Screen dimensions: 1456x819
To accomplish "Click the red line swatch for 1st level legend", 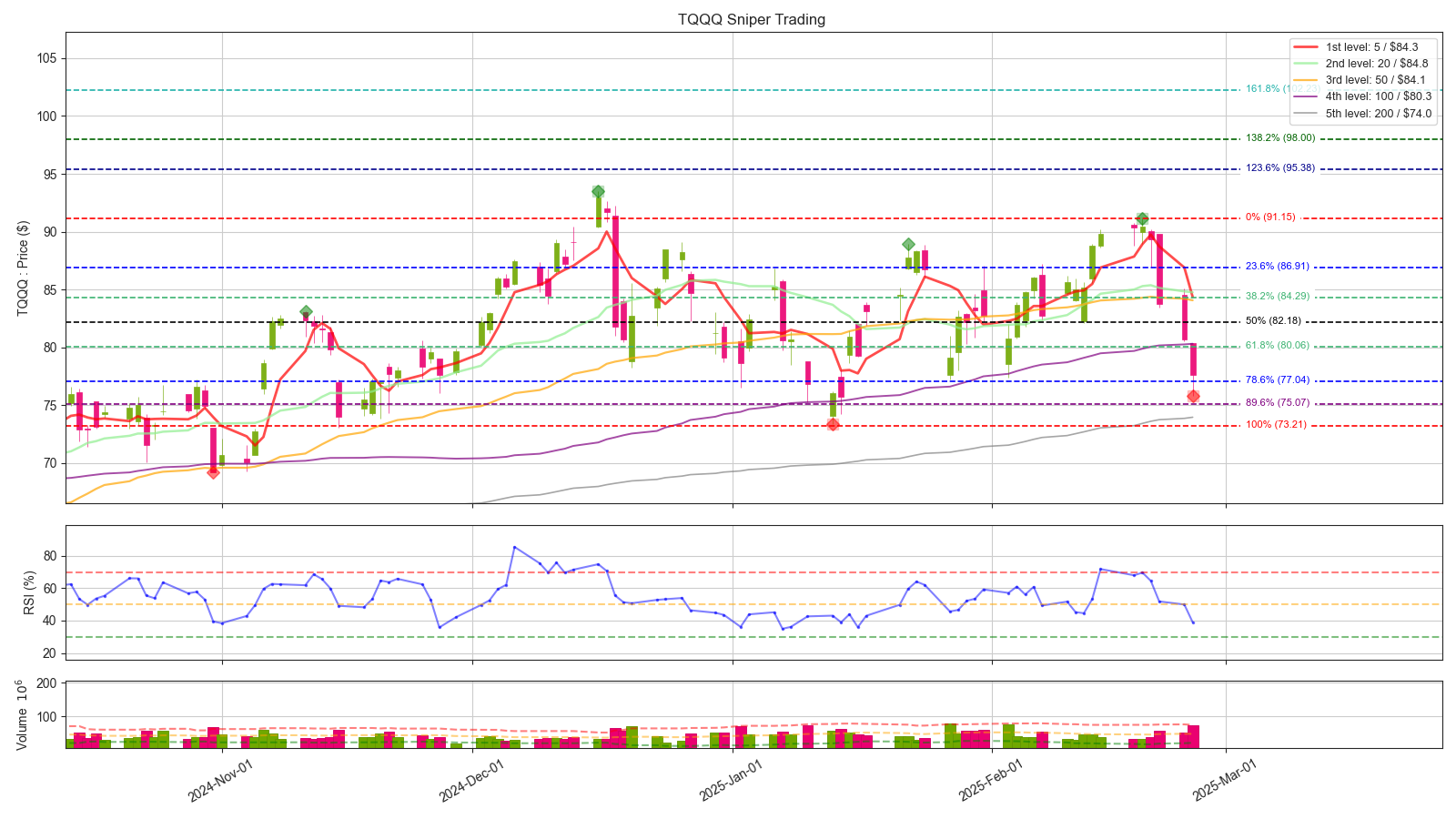I will point(1305,47).
